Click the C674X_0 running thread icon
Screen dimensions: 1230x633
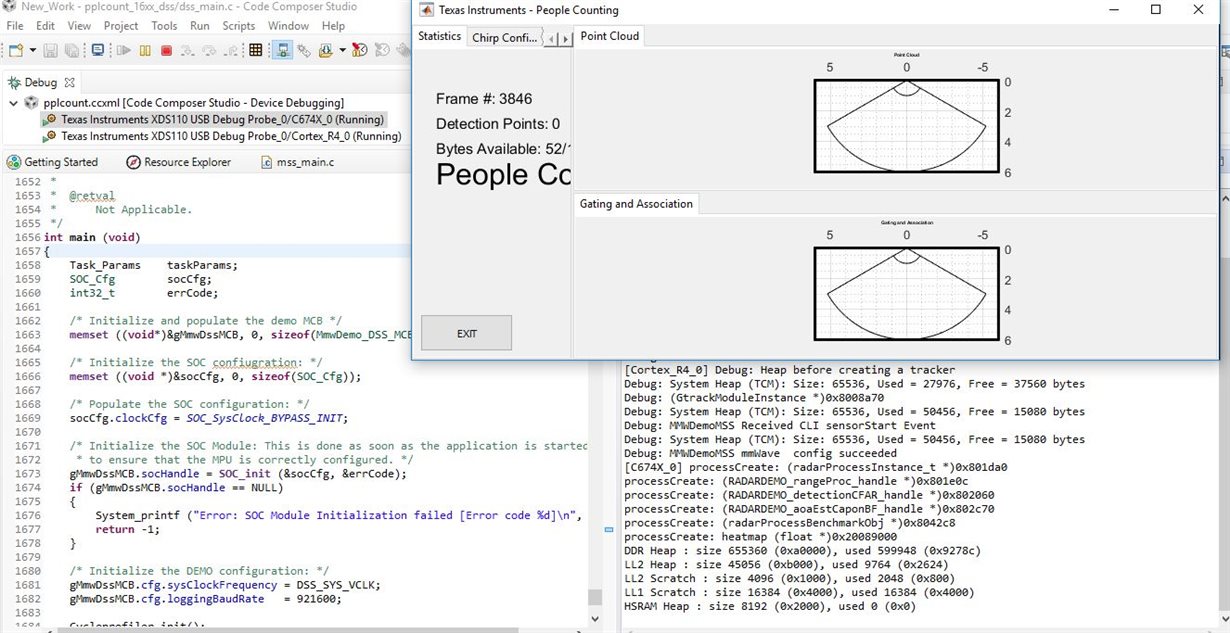pyautogui.click(x=50, y=119)
